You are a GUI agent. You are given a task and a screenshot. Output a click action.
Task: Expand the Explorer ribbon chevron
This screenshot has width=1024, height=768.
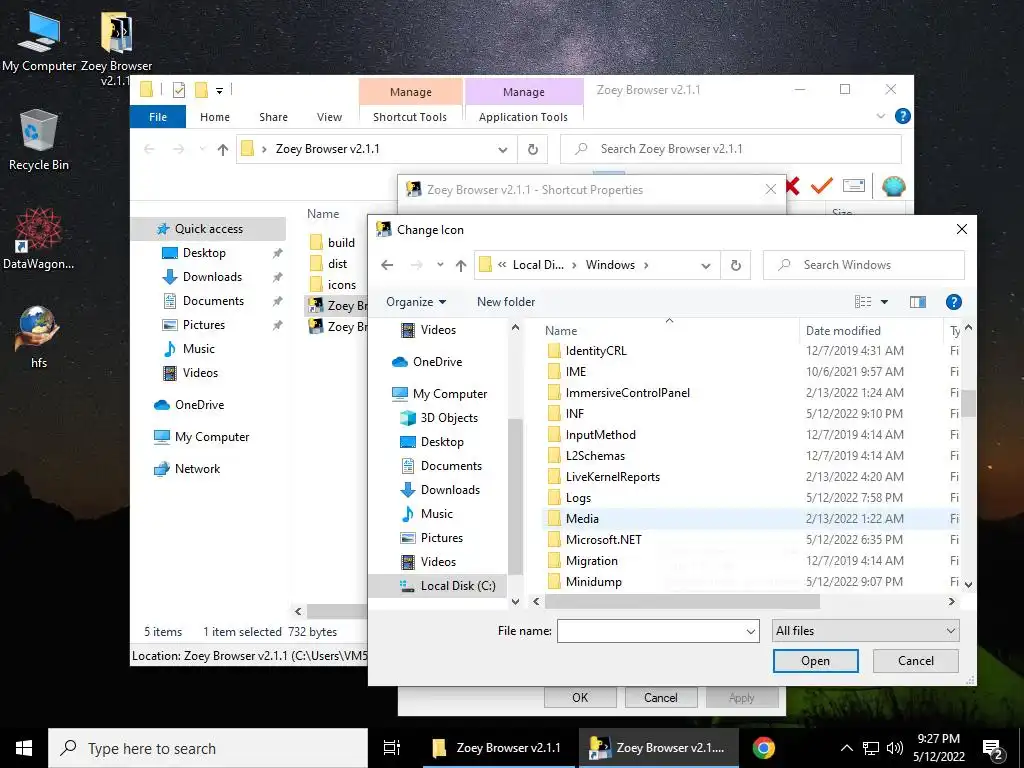[880, 116]
